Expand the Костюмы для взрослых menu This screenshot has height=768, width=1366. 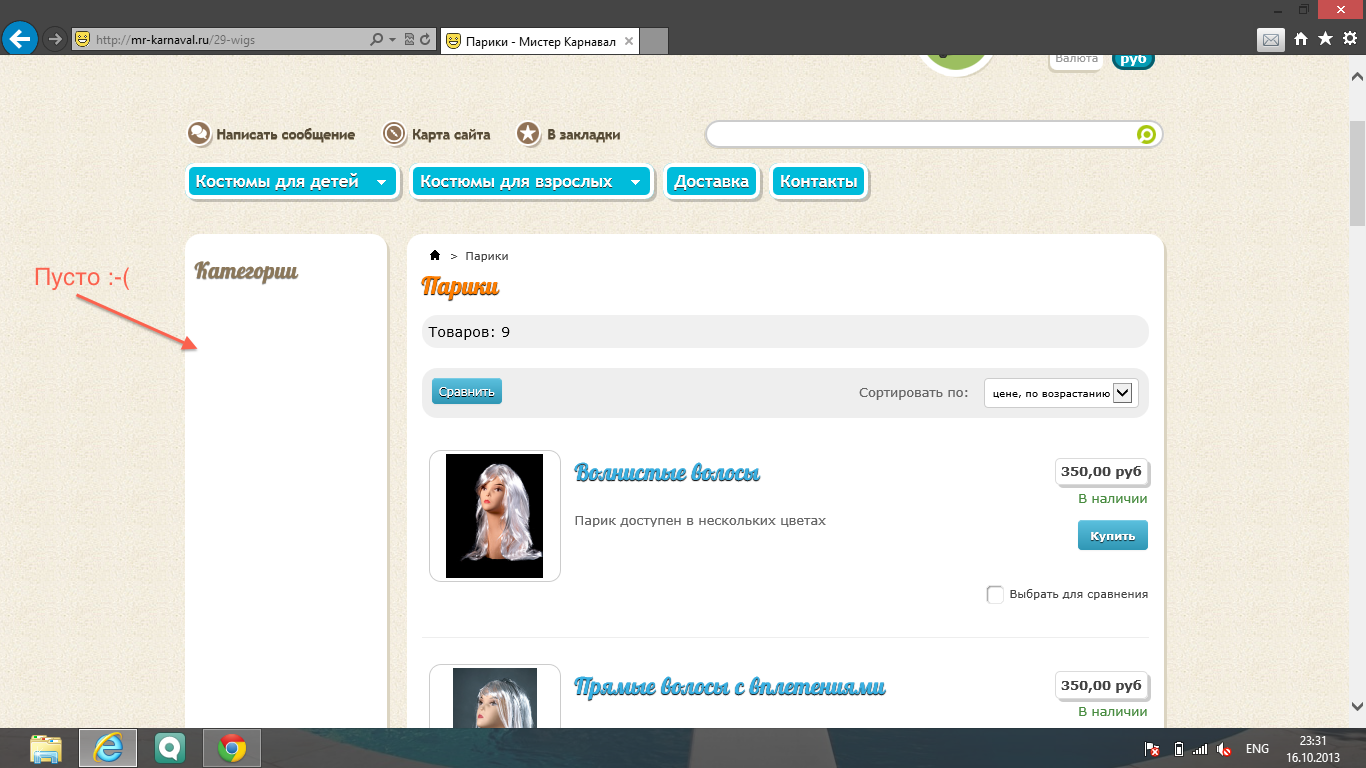(x=531, y=182)
